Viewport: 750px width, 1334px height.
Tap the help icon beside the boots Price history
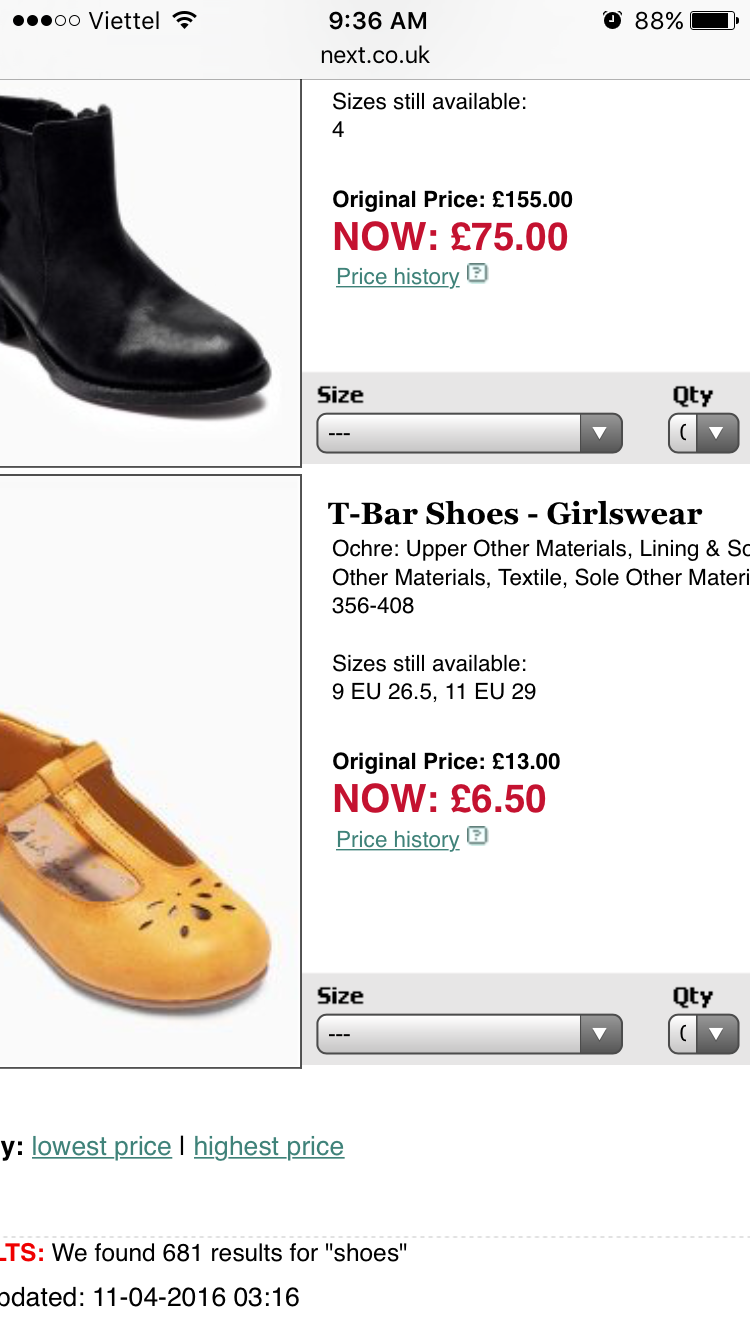pyautogui.click(x=477, y=273)
